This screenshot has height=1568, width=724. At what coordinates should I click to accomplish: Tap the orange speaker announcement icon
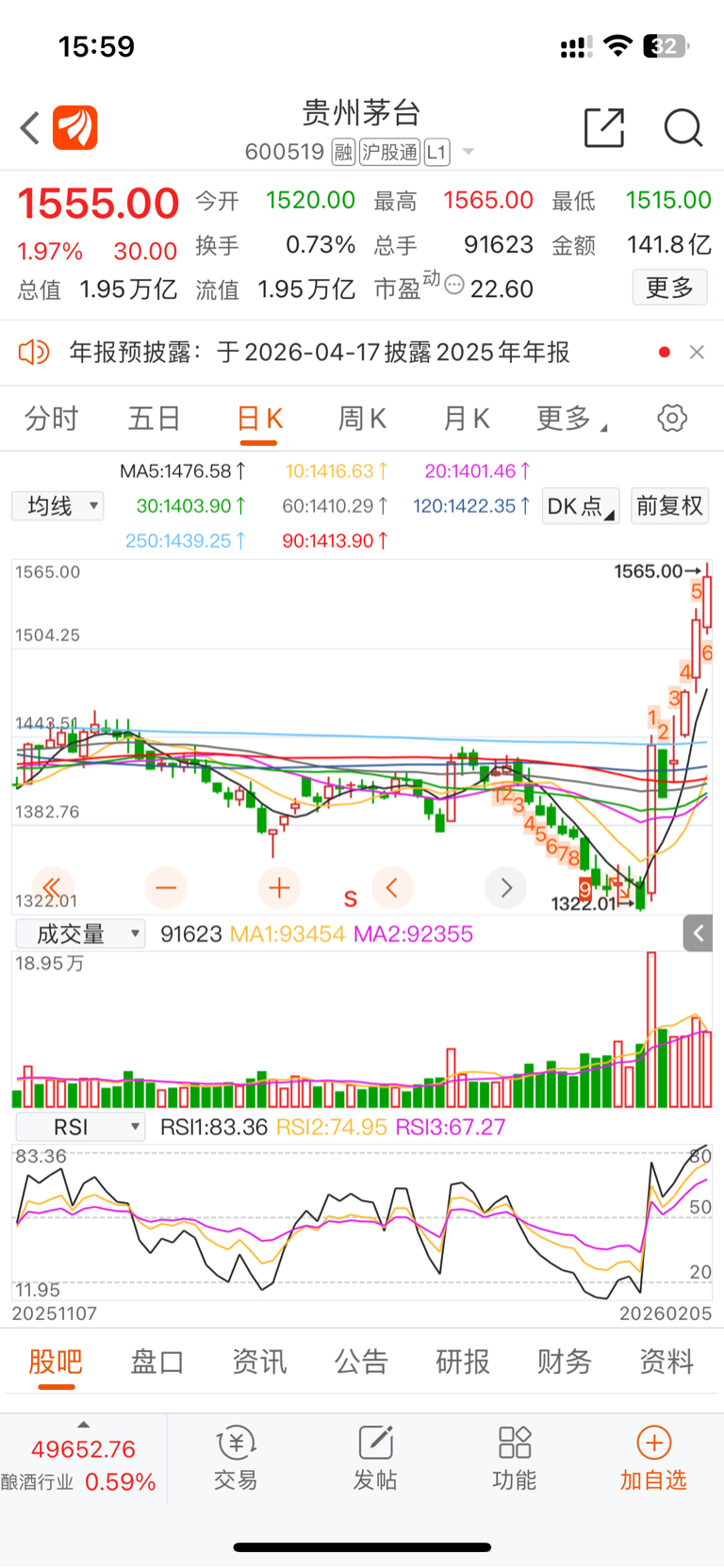click(x=34, y=353)
